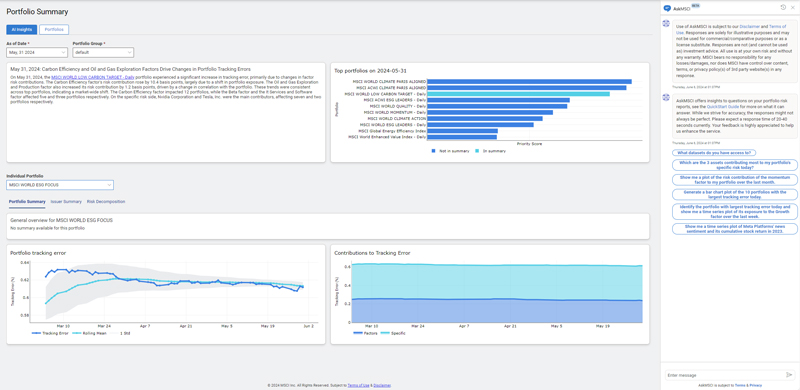
Task: Click the momentum factor risk contribution suggestion
Action: click(735, 179)
